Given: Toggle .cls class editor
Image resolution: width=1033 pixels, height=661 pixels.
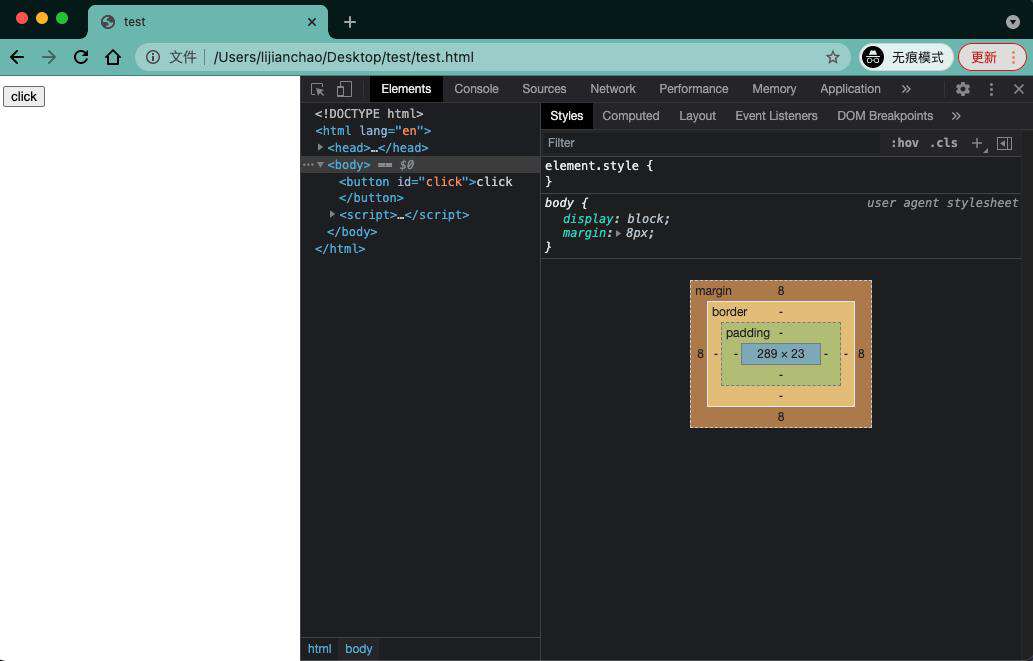Looking at the screenshot, I should [944, 143].
